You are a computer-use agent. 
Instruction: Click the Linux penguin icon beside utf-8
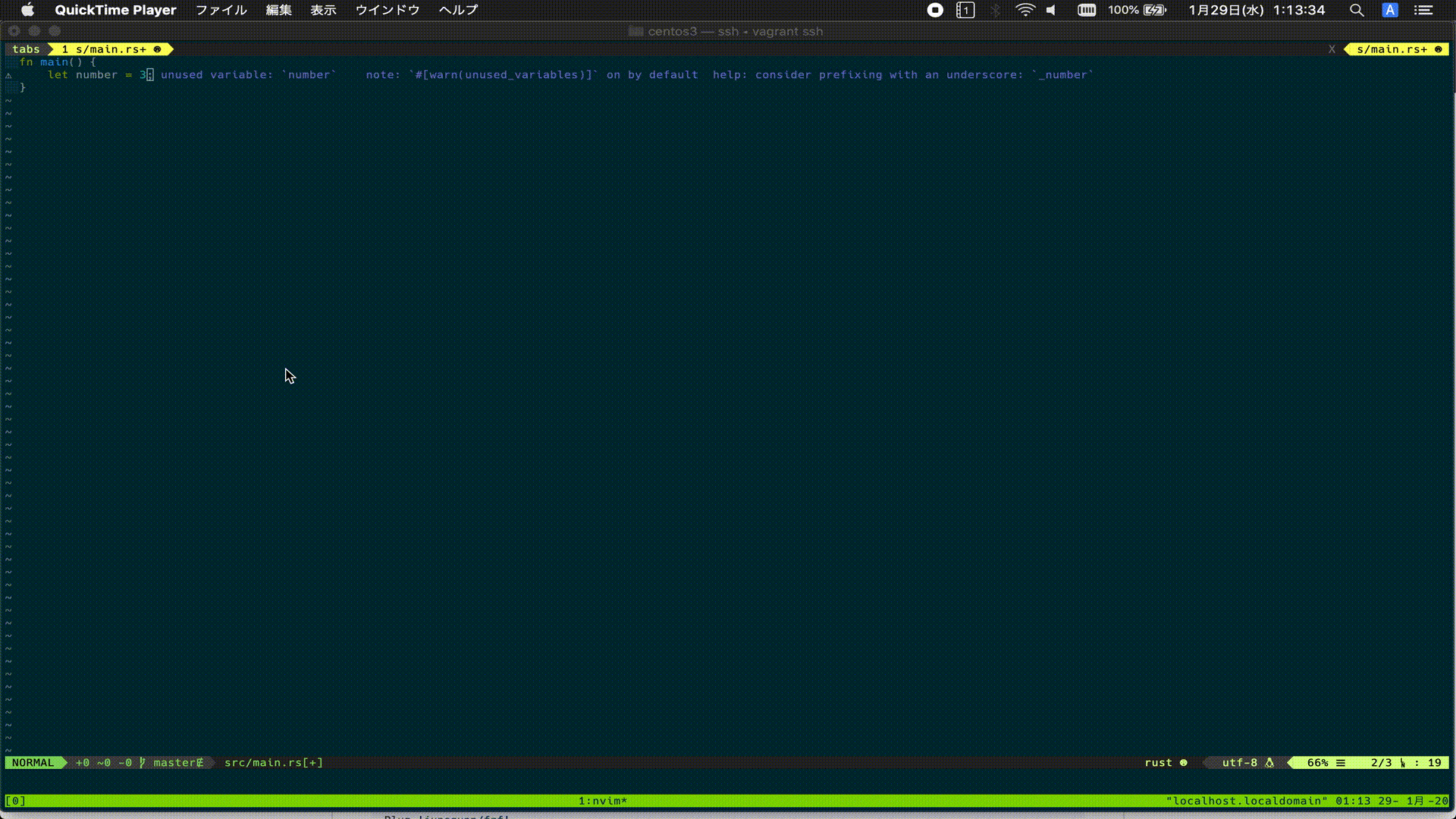[1270, 762]
